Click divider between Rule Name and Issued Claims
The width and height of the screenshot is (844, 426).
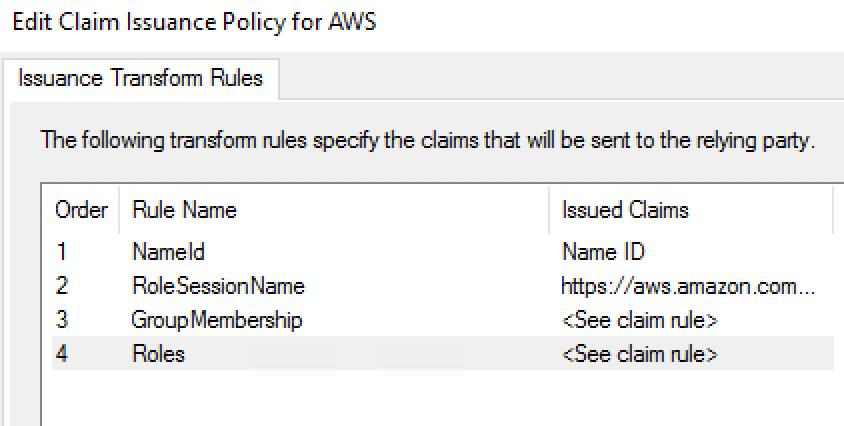(x=549, y=210)
